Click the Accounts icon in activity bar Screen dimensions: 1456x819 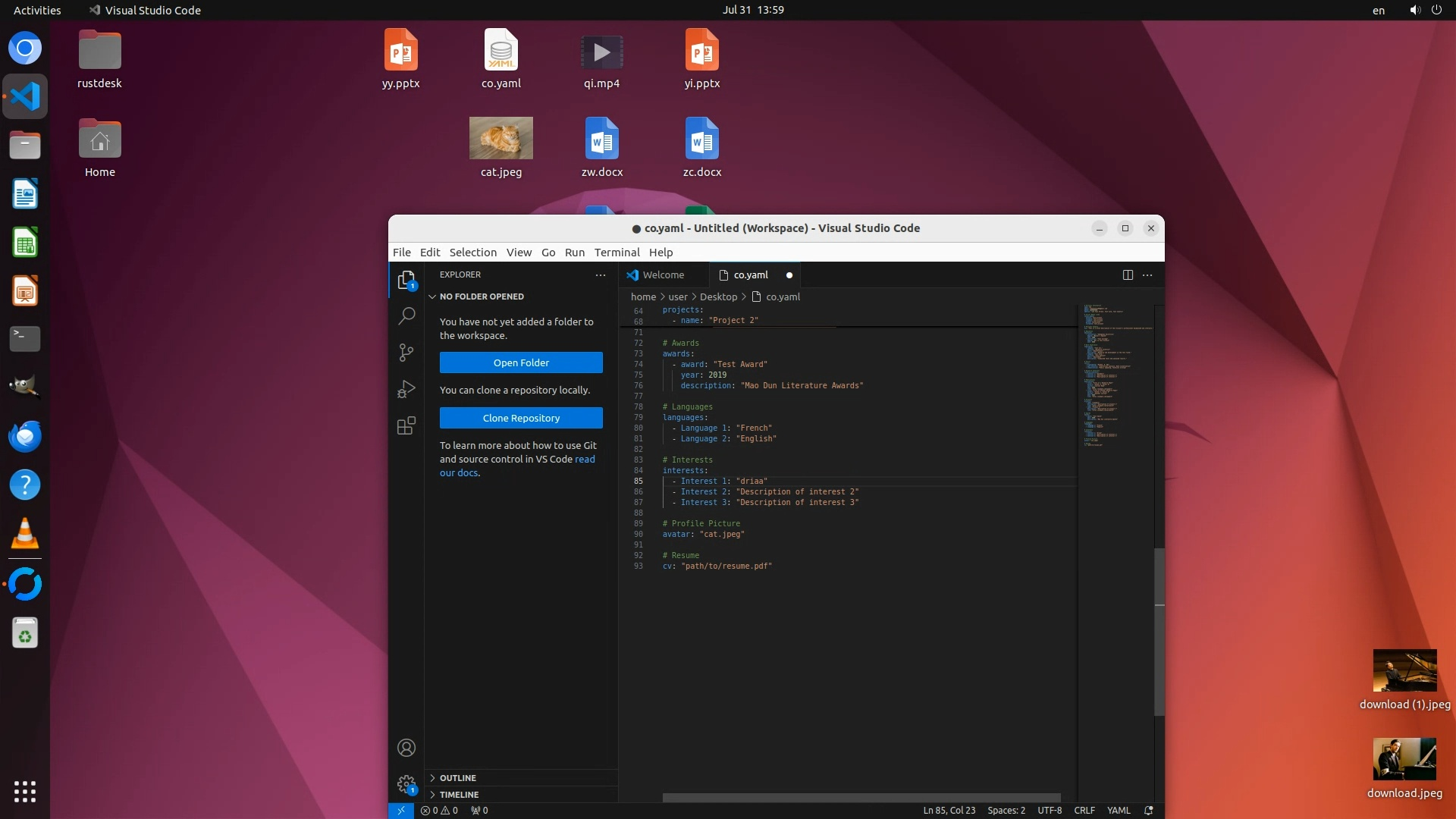pos(406,748)
